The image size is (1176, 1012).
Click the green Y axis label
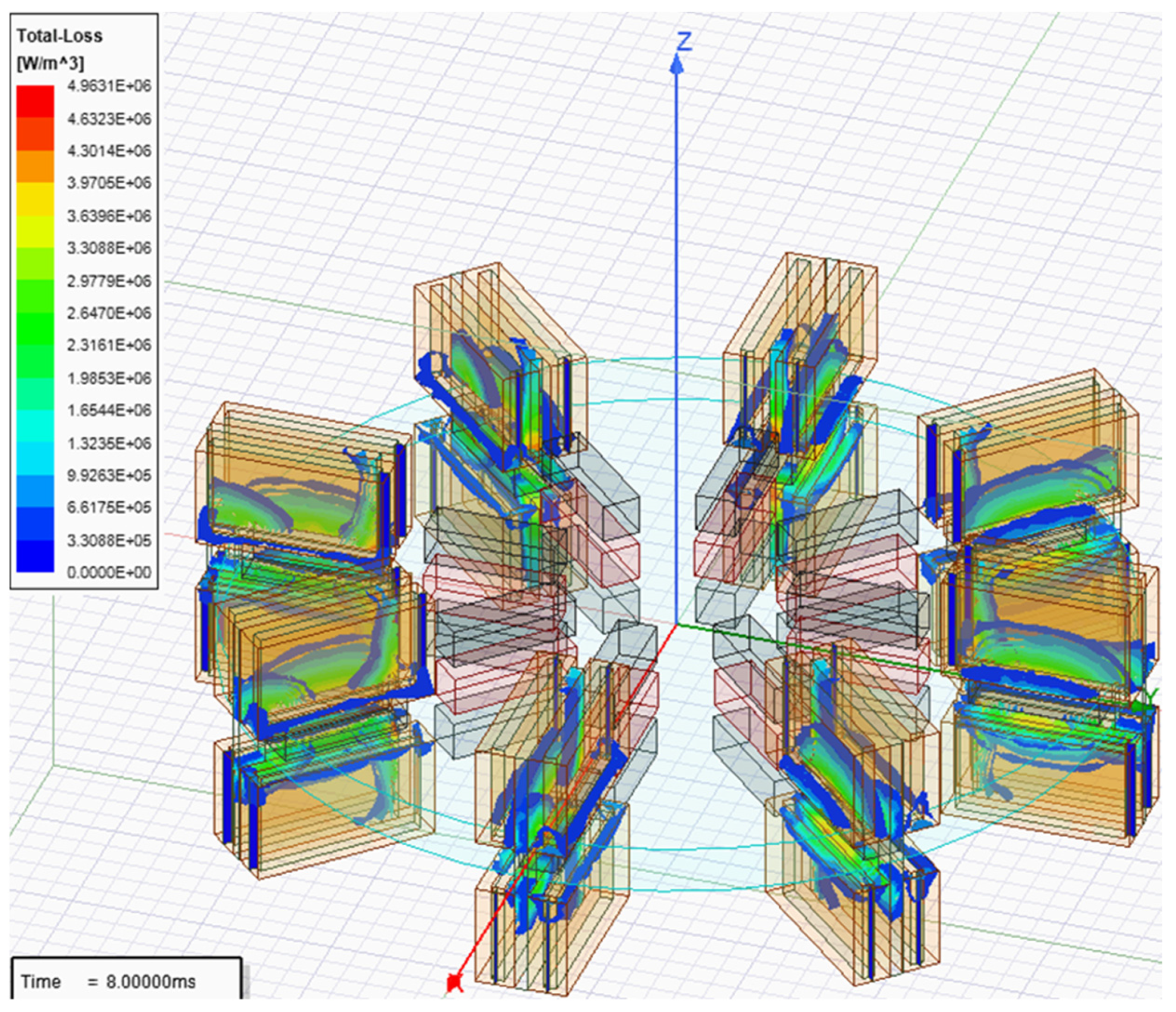coord(1151,695)
